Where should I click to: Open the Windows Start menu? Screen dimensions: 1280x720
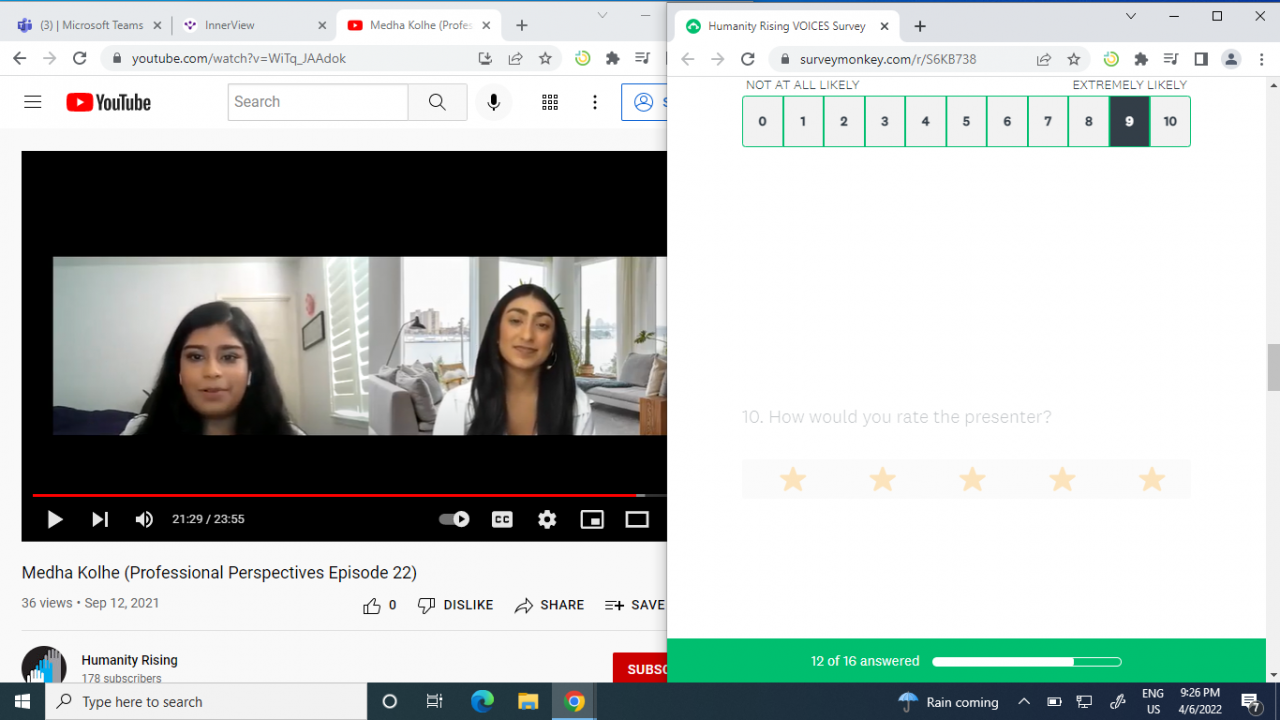[x=22, y=701]
